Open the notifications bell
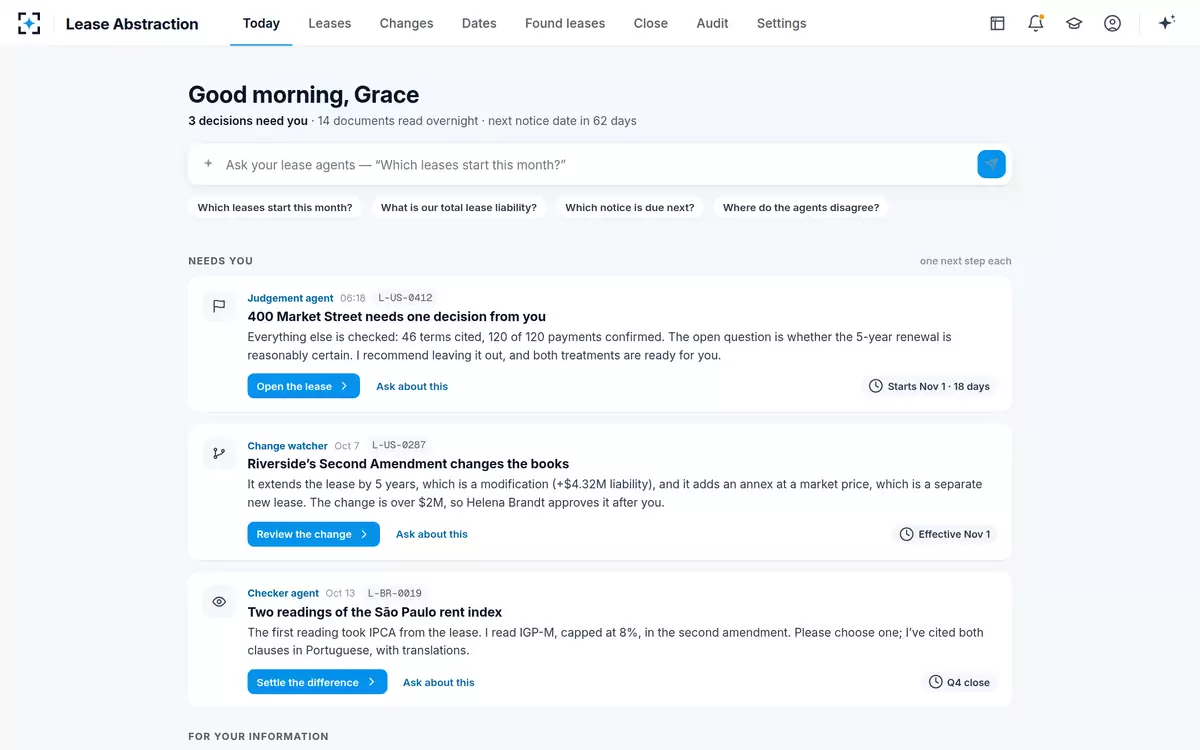Image resolution: width=1200 pixels, height=750 pixels. [x=1036, y=23]
